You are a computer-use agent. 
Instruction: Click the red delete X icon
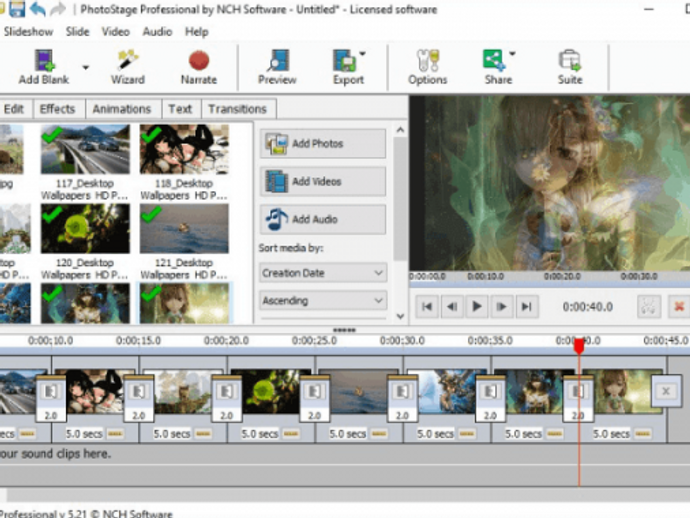click(679, 306)
